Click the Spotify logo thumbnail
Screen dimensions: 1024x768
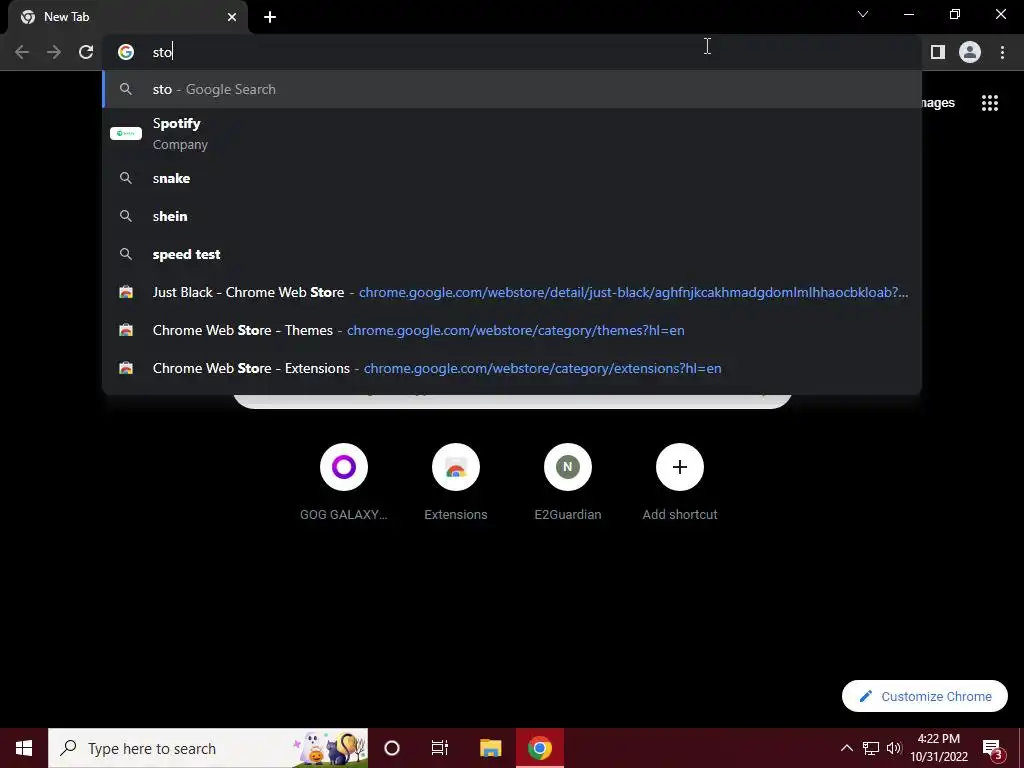pos(126,133)
